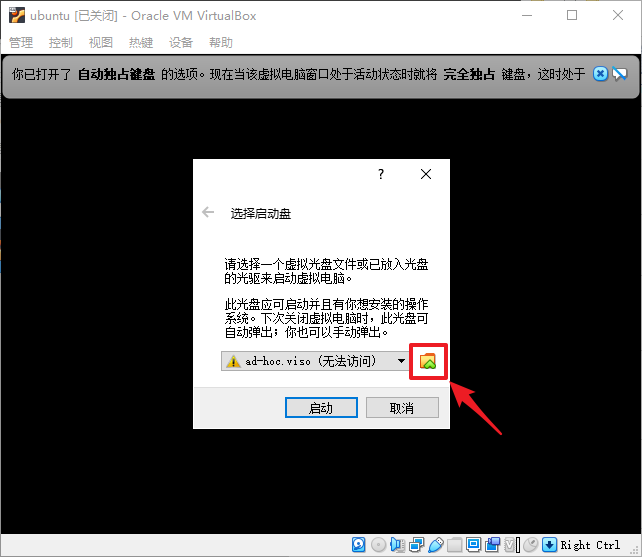
Task: Maximize the VirtualBox window
Action: (572, 16)
